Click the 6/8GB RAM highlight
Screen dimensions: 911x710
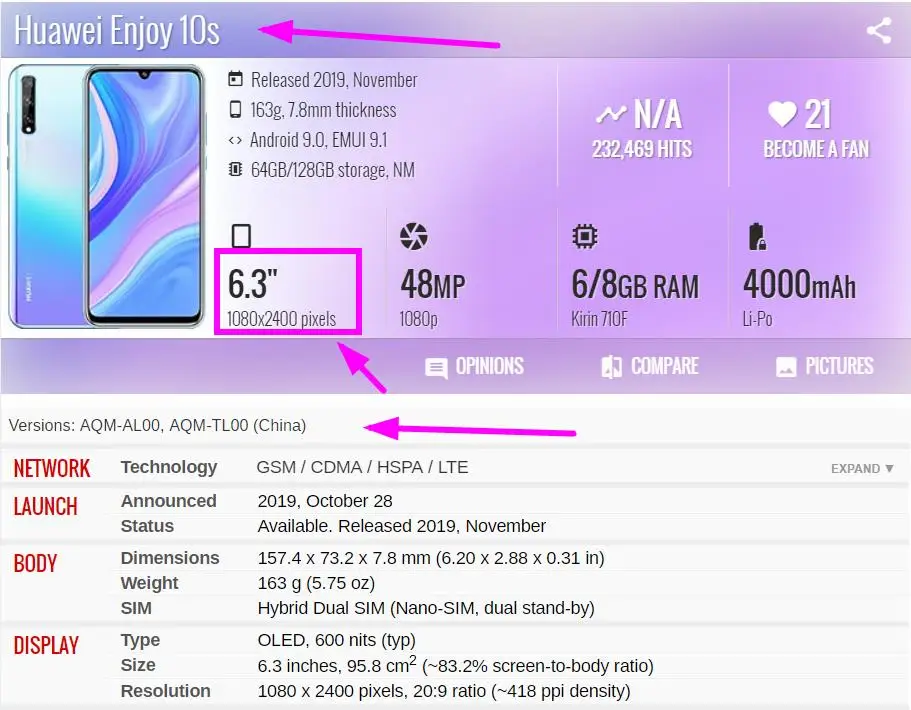click(635, 285)
